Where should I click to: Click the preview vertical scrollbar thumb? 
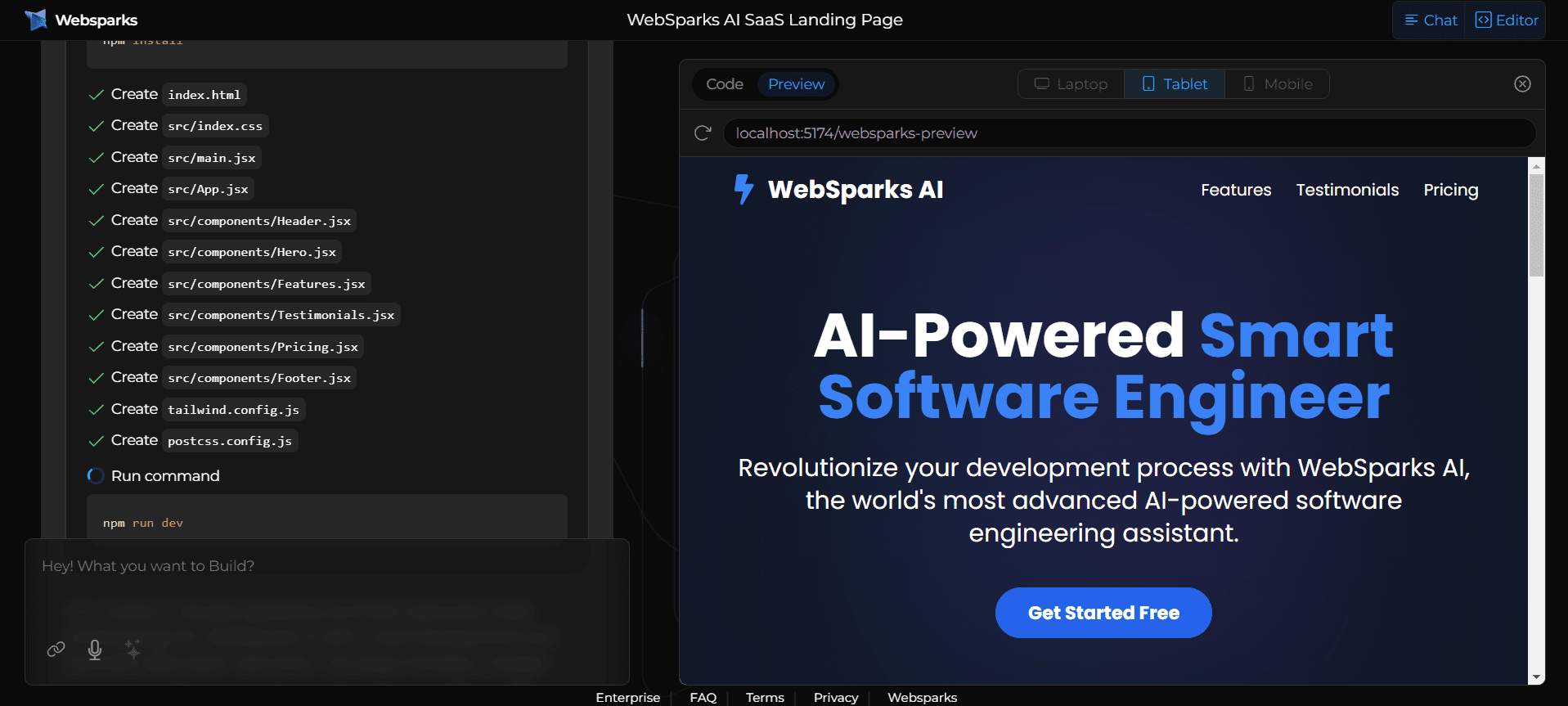1536,225
